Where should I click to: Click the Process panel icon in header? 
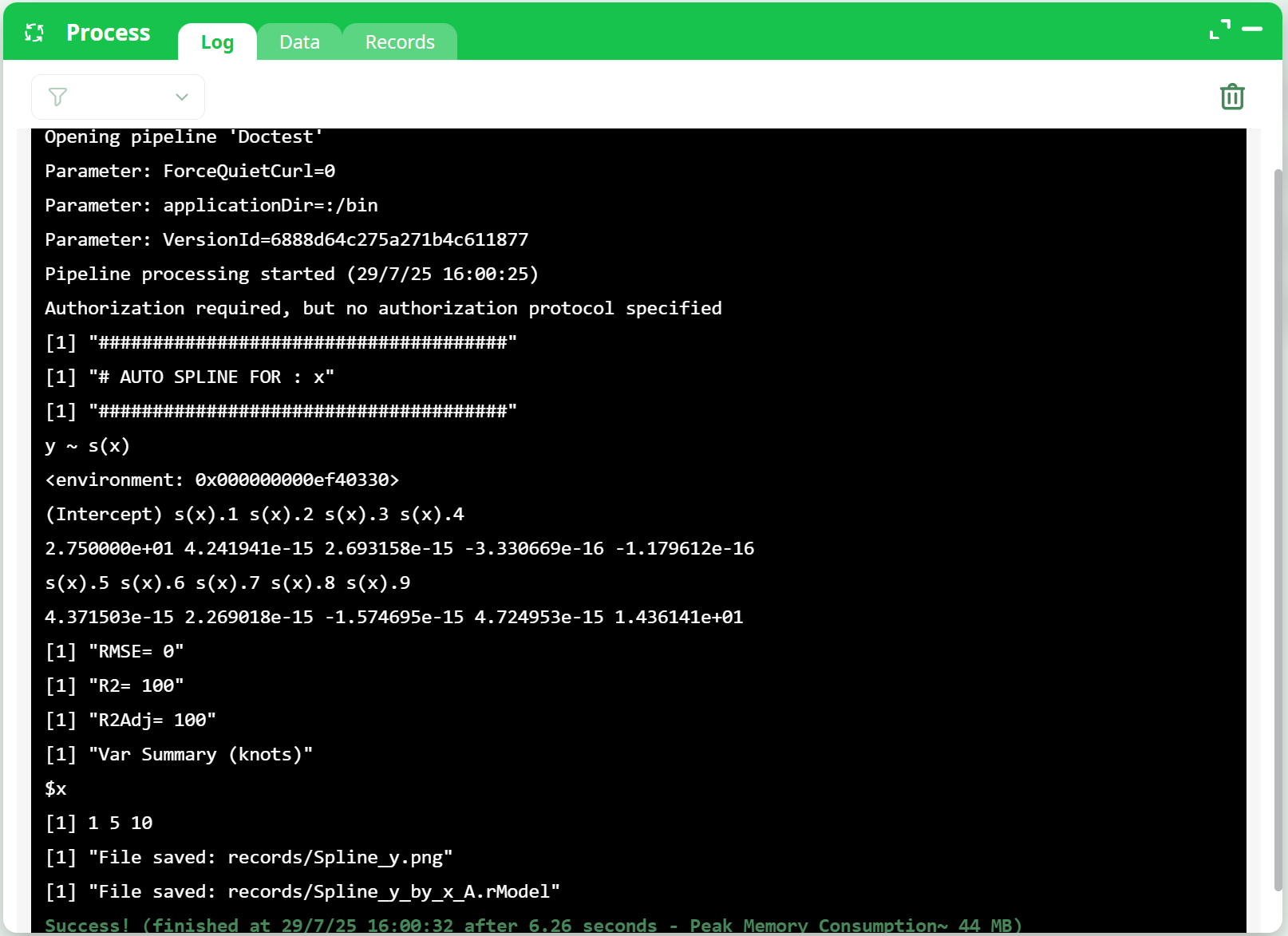click(x=34, y=33)
